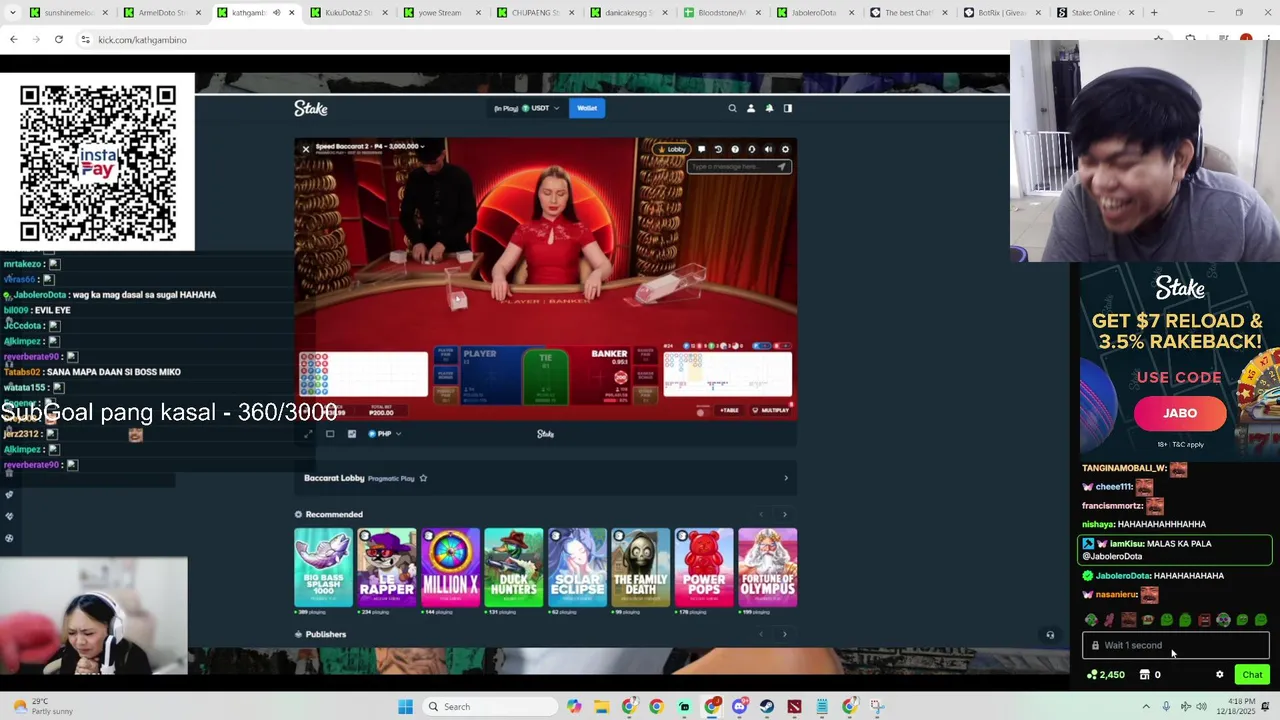Open the USDT balance currency dropdown

525,108
